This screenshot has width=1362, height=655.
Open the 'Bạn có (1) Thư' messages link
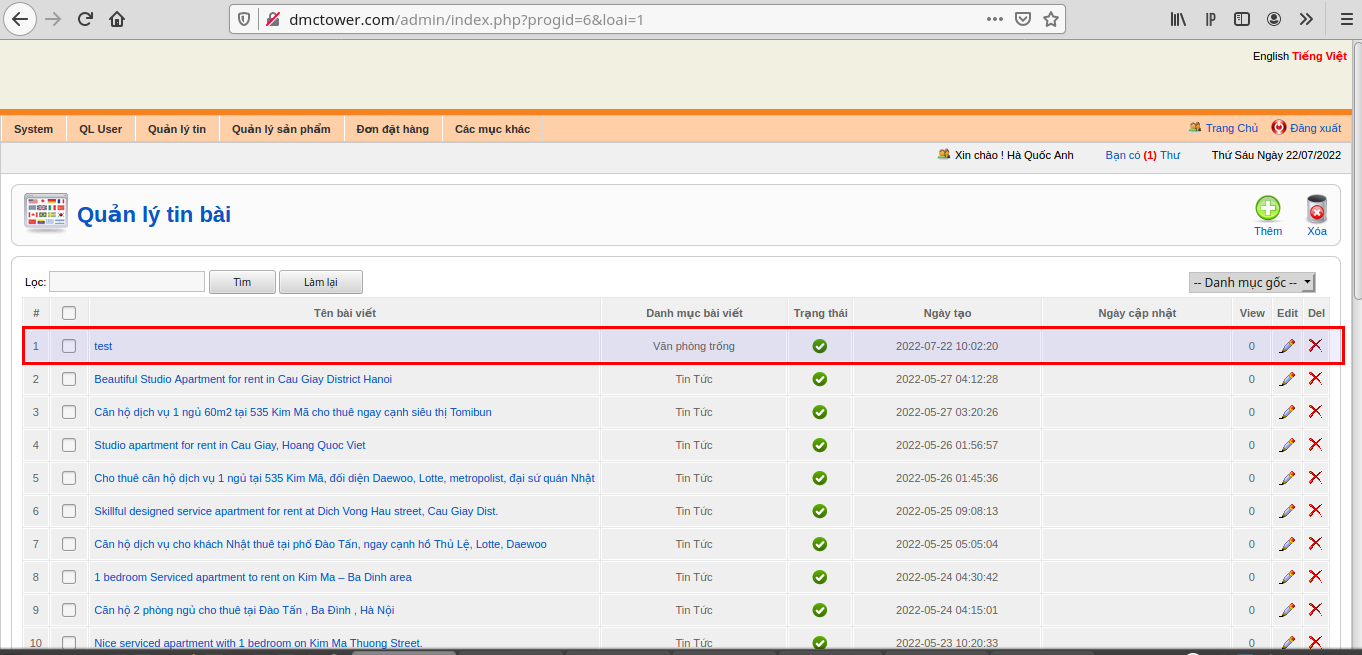1143,155
